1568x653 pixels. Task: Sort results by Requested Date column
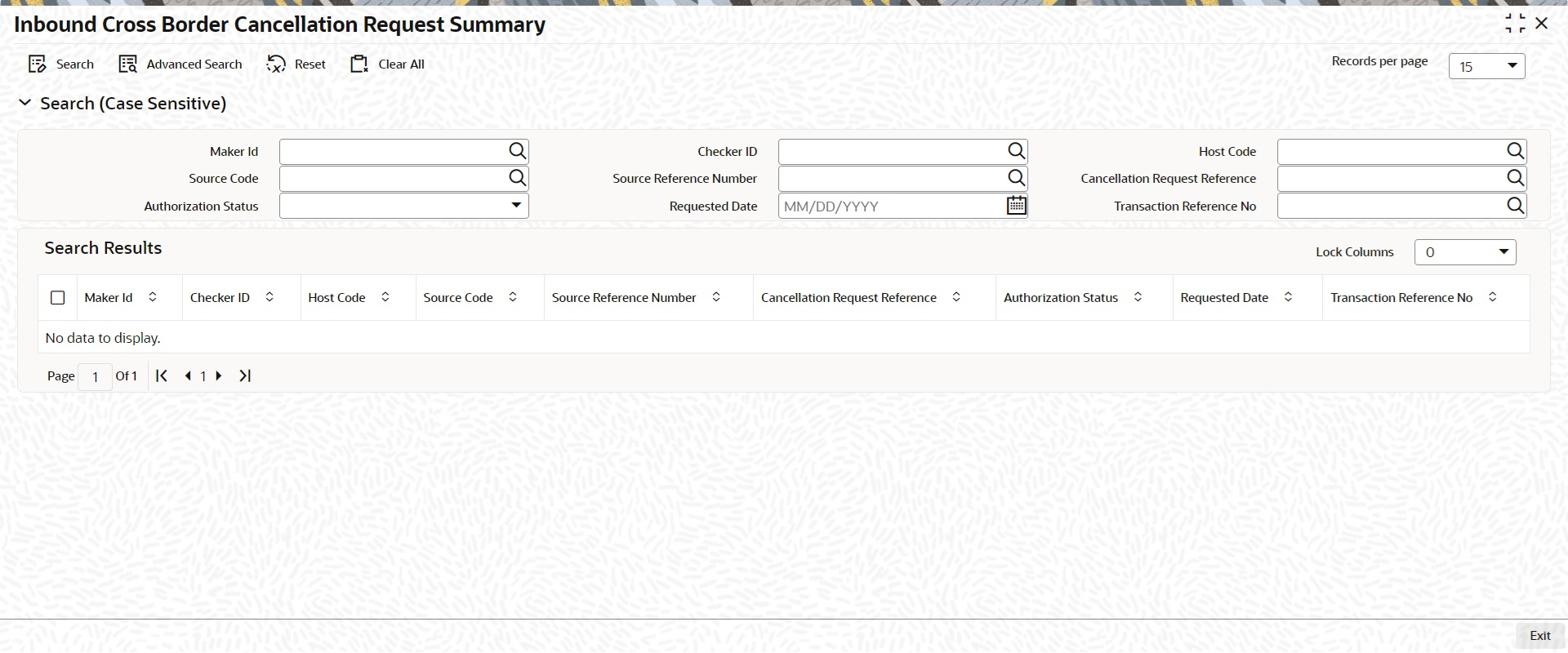(x=1288, y=297)
